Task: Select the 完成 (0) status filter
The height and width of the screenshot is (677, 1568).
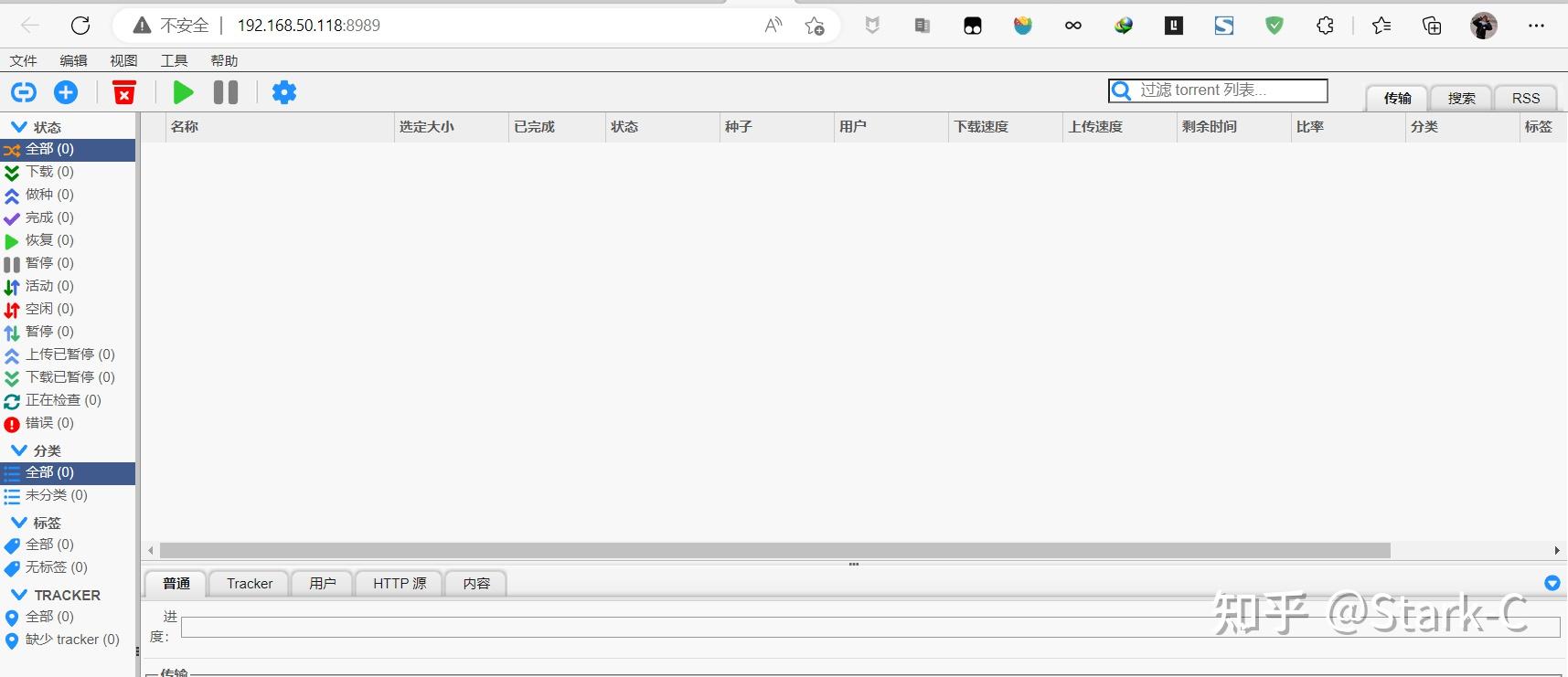Action: (x=68, y=217)
